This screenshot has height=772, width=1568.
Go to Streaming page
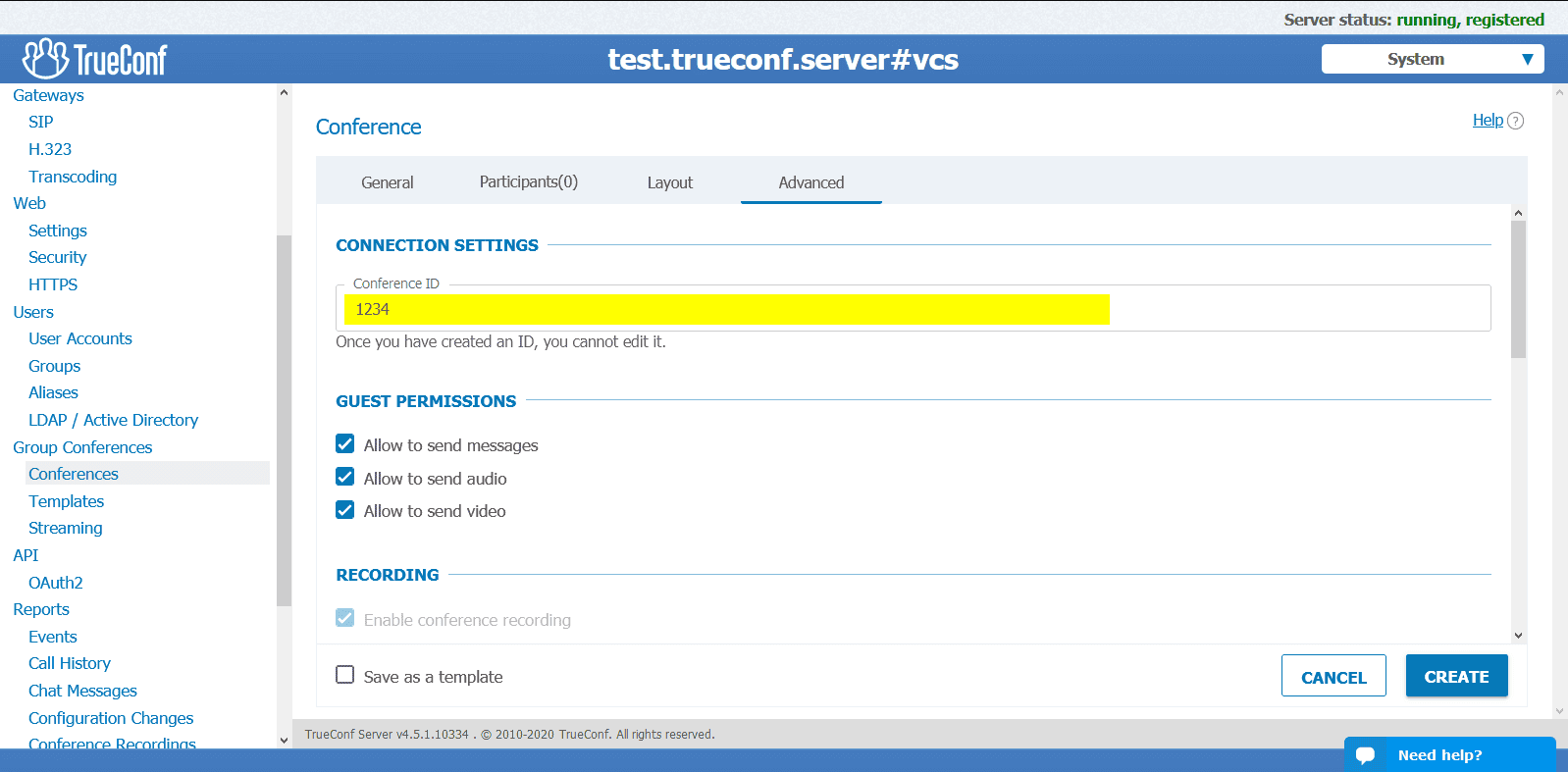click(x=66, y=528)
